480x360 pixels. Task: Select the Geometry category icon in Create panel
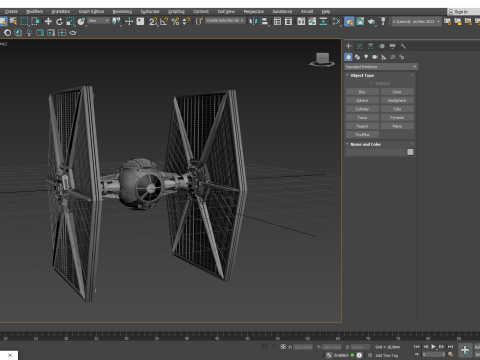click(348, 57)
